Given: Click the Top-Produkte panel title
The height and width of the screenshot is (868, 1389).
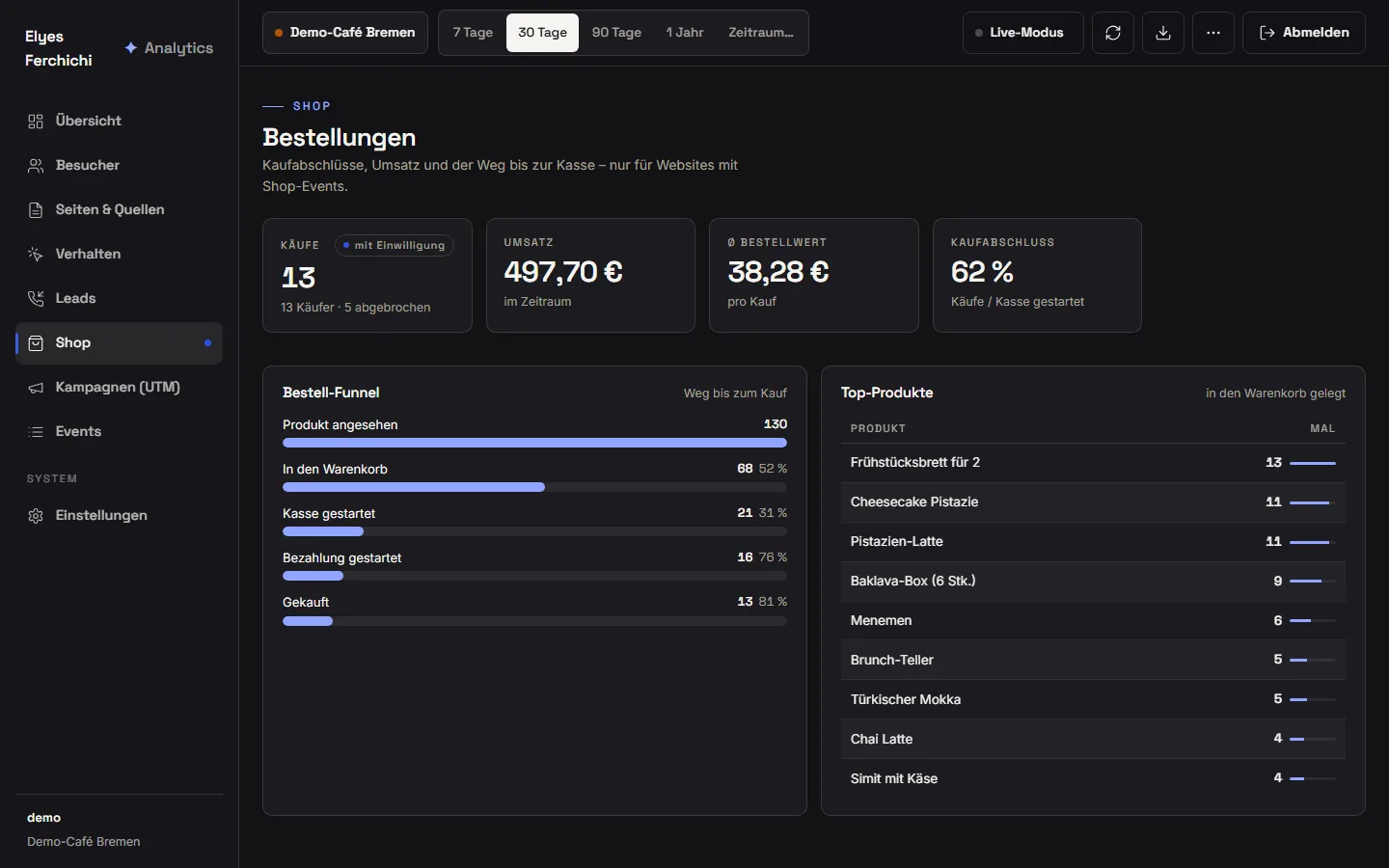Looking at the screenshot, I should point(886,393).
